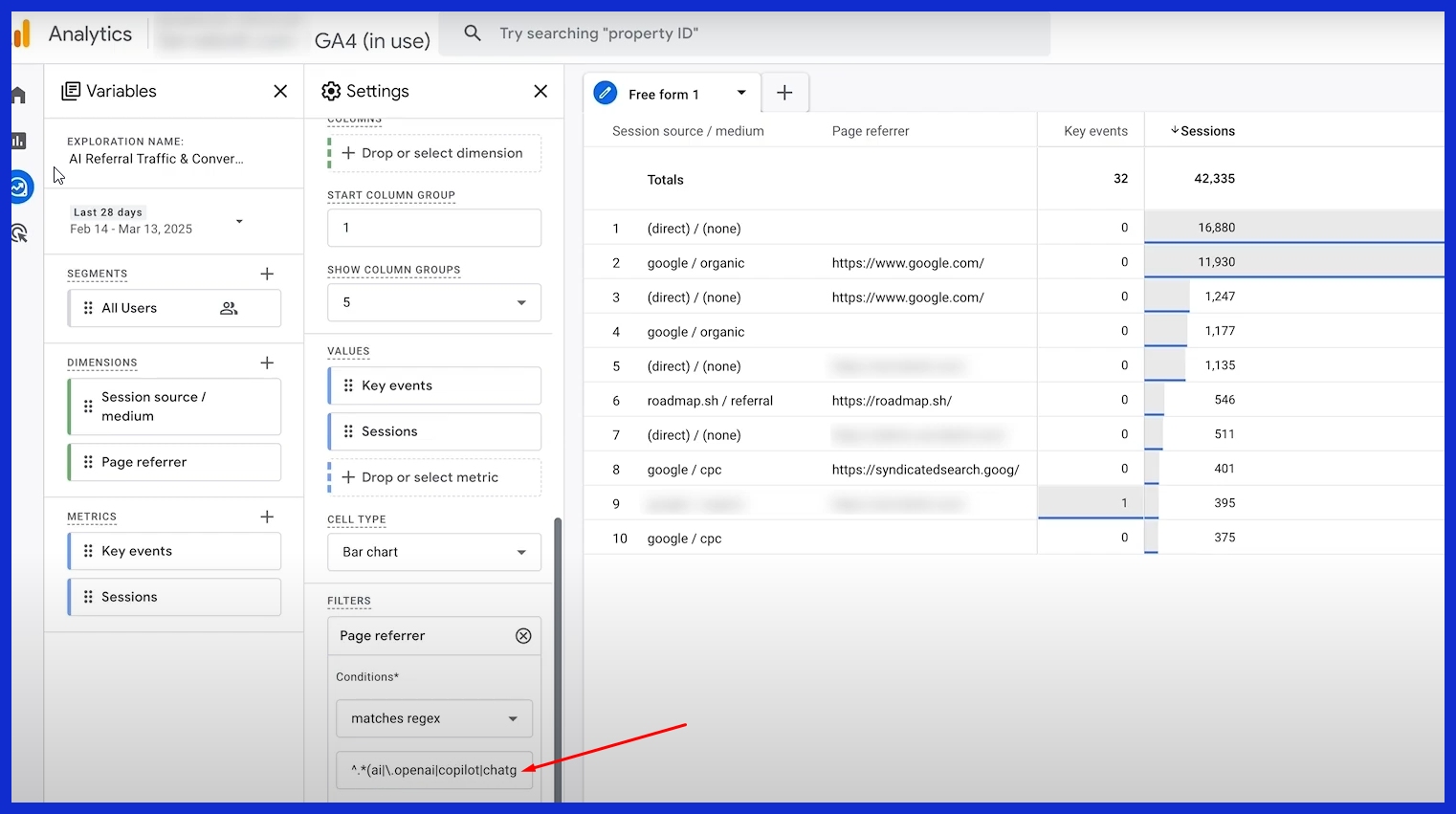Sort by the Sessions column header
This screenshot has width=1456, height=814.
[1207, 131]
